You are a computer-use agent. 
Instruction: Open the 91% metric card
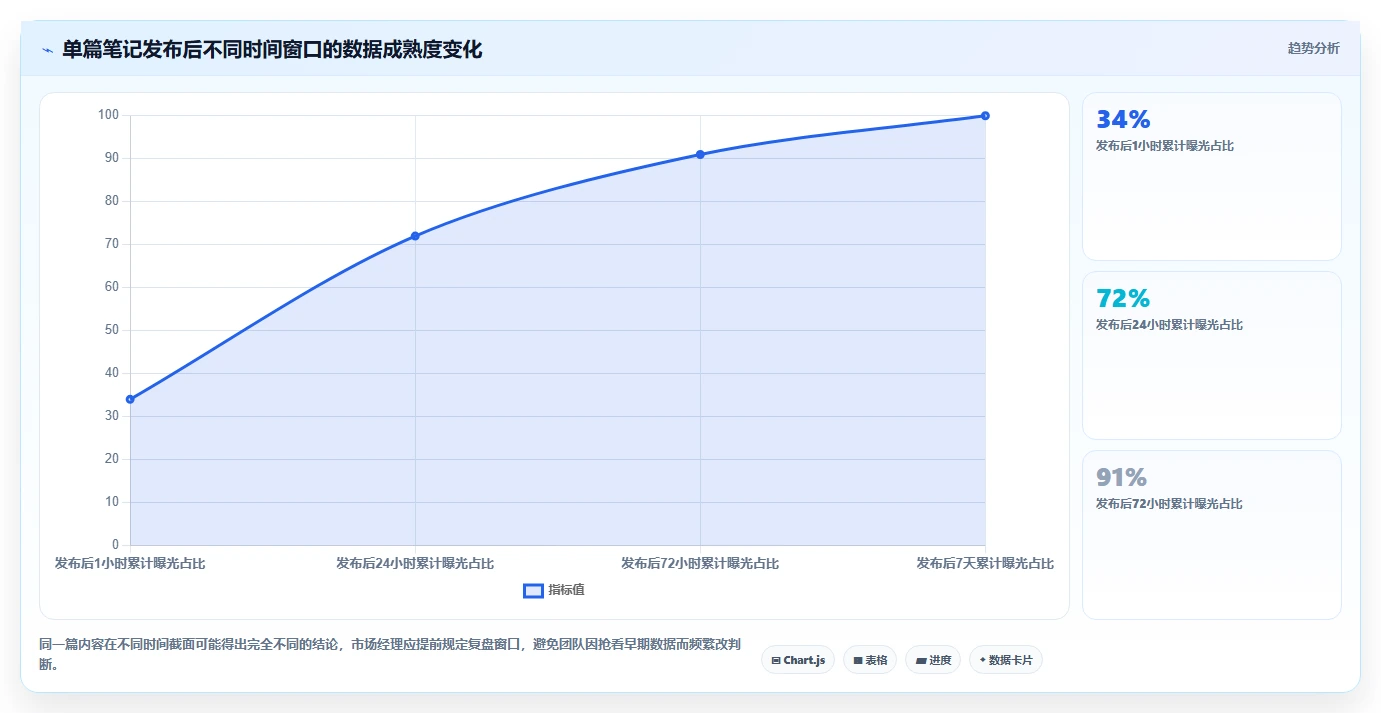[x=1212, y=535]
